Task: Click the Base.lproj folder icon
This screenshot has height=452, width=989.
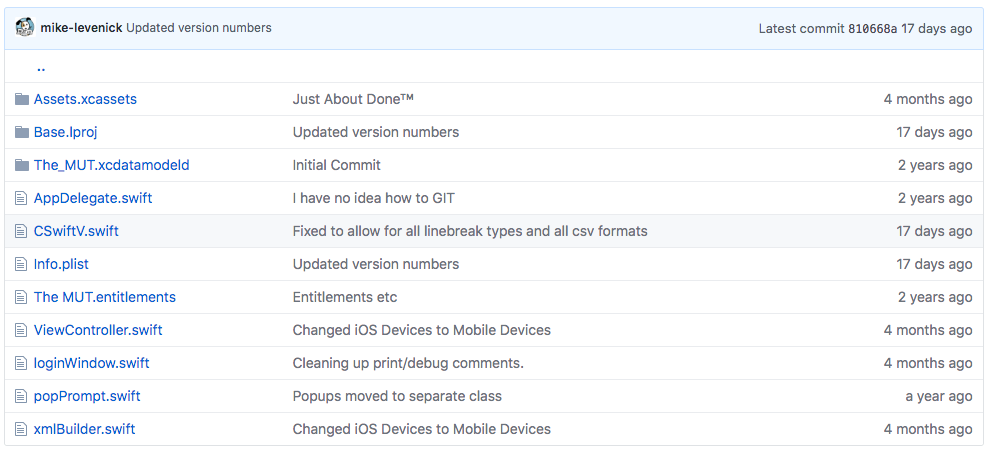Action: [x=22, y=132]
